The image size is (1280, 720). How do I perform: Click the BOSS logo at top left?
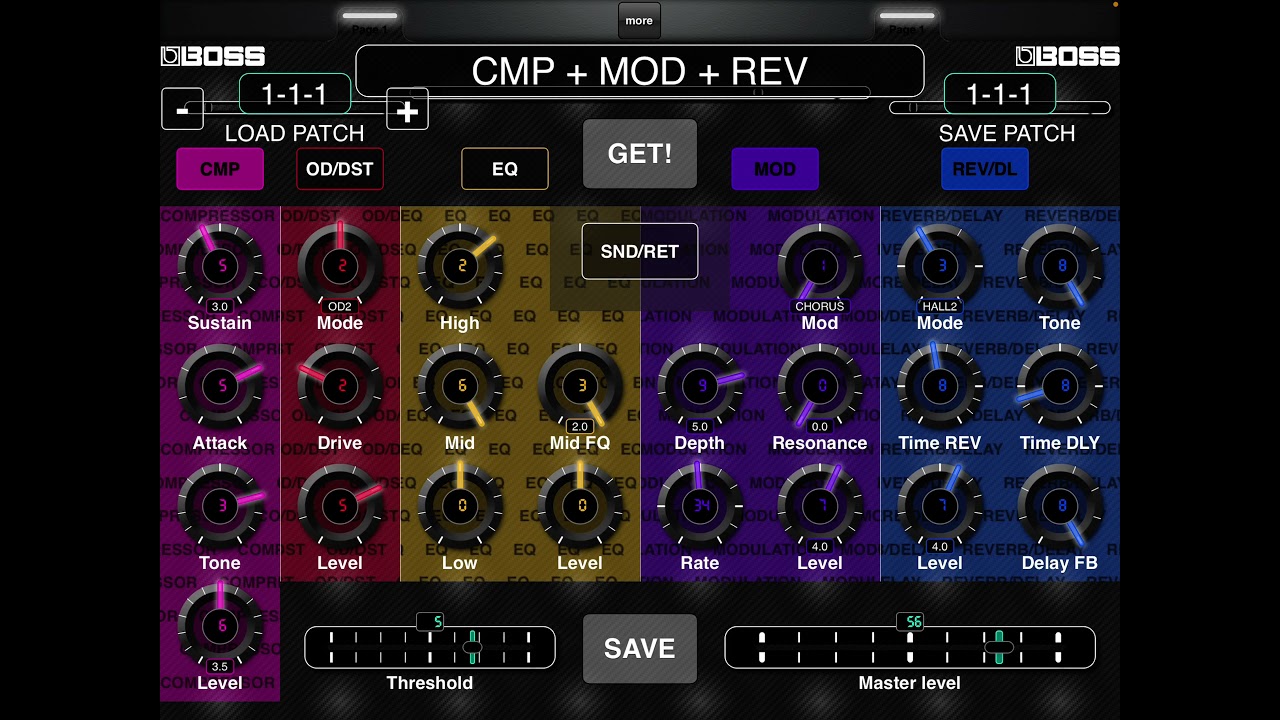click(213, 57)
